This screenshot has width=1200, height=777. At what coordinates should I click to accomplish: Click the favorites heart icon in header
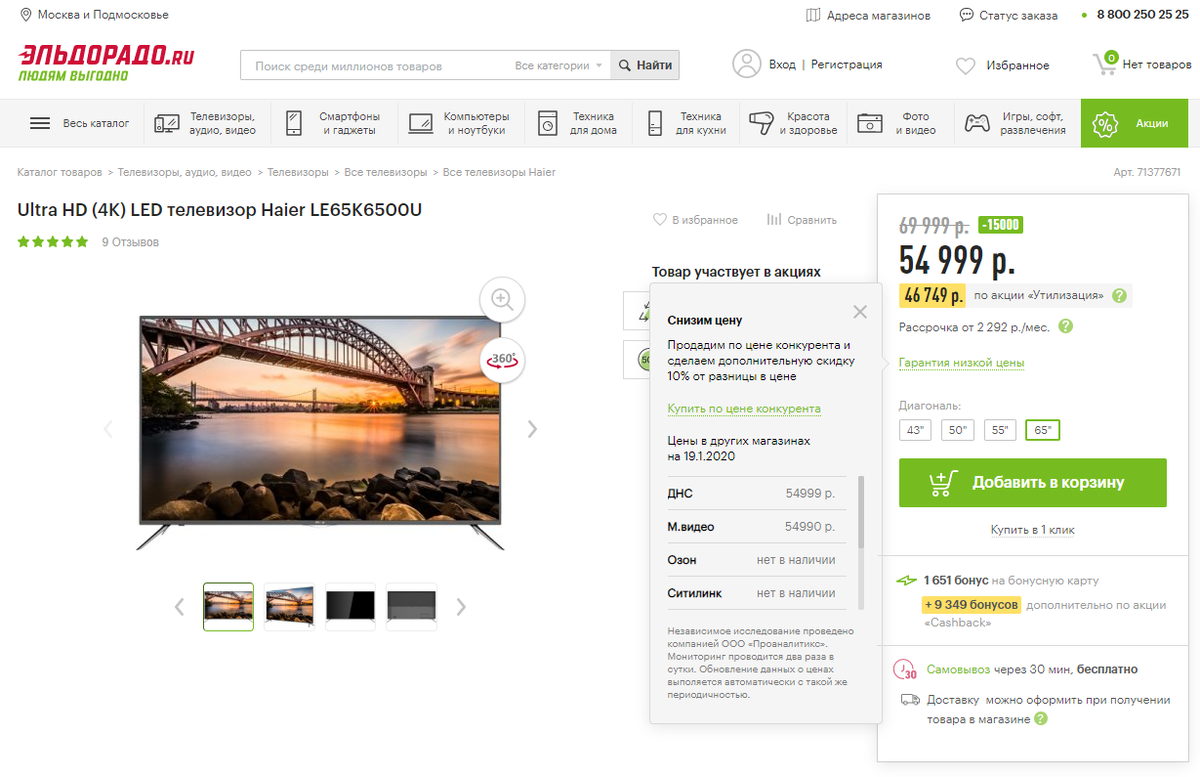pyautogui.click(x=965, y=65)
